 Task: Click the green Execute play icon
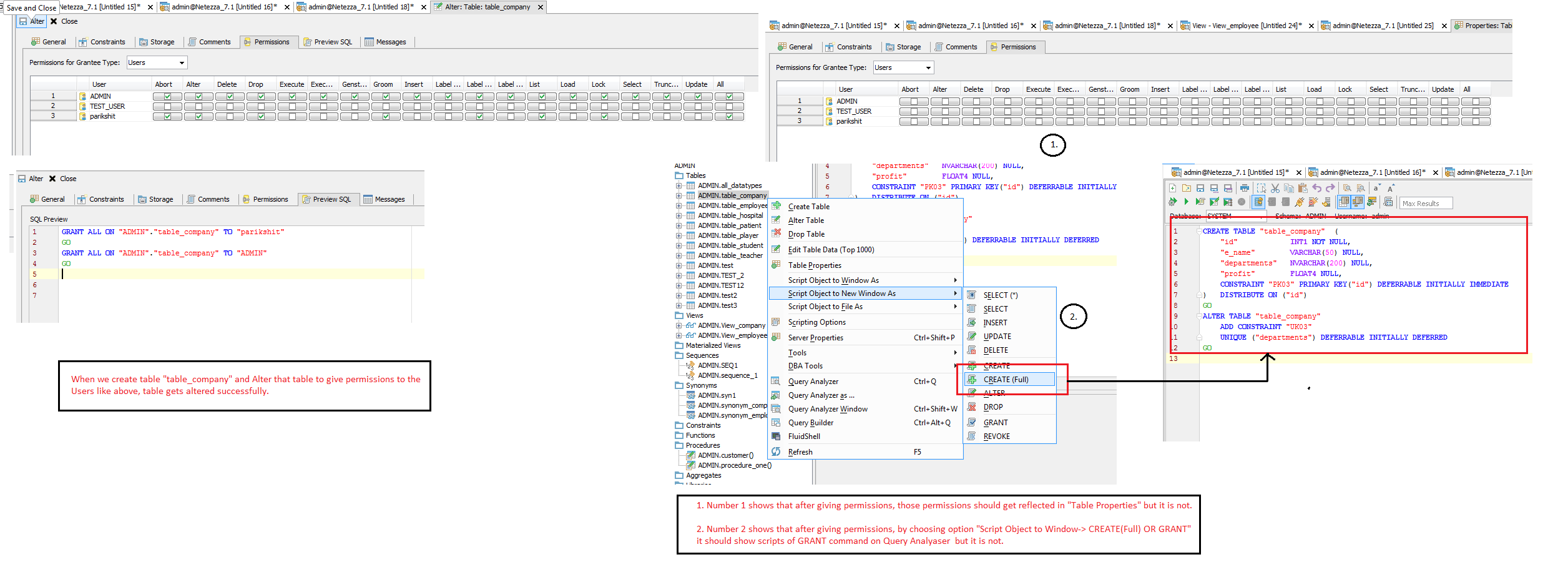pyautogui.click(x=1186, y=202)
